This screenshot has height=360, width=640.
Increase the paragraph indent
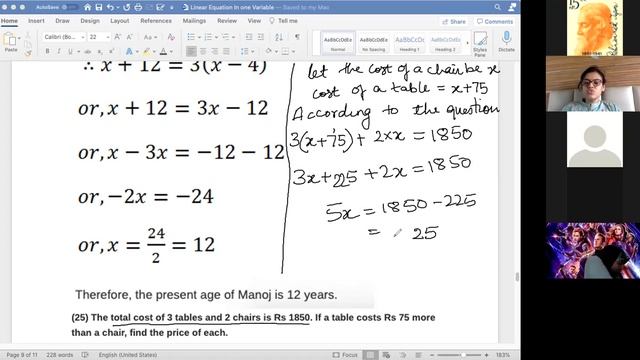[x=260, y=37]
